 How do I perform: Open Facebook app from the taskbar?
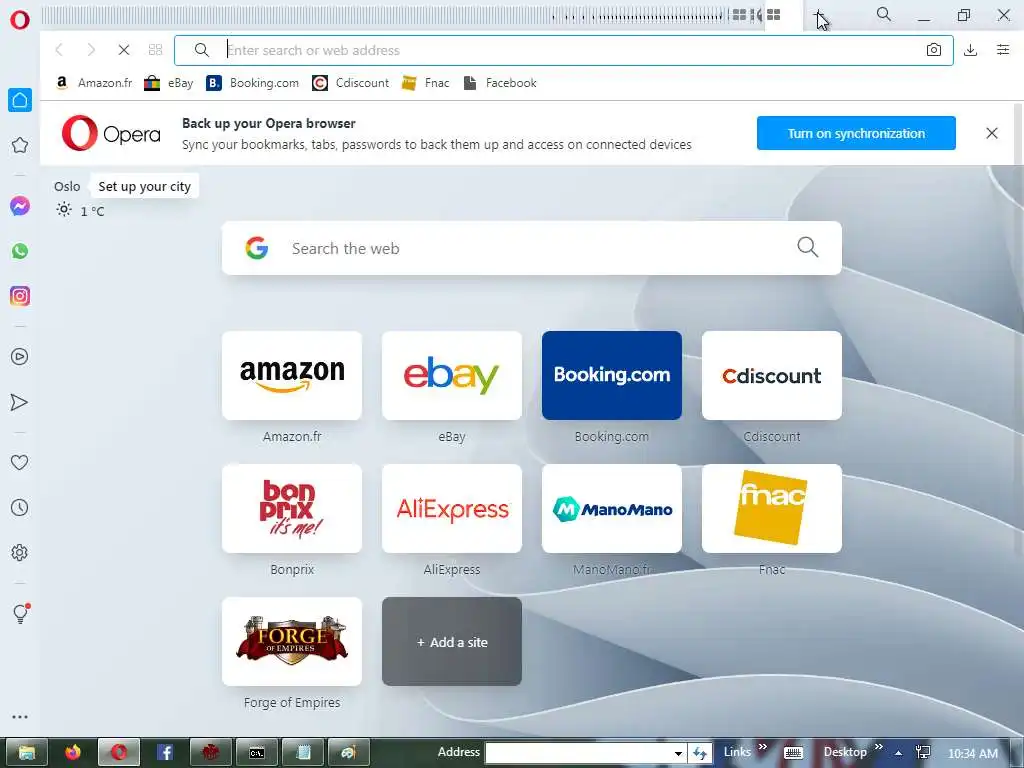pyautogui.click(x=165, y=752)
